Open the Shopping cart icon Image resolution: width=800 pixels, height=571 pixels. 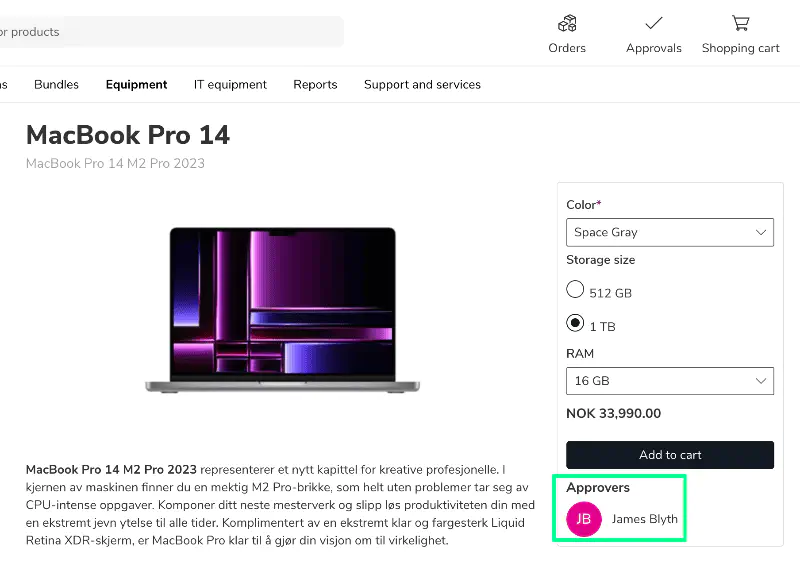tap(740, 23)
